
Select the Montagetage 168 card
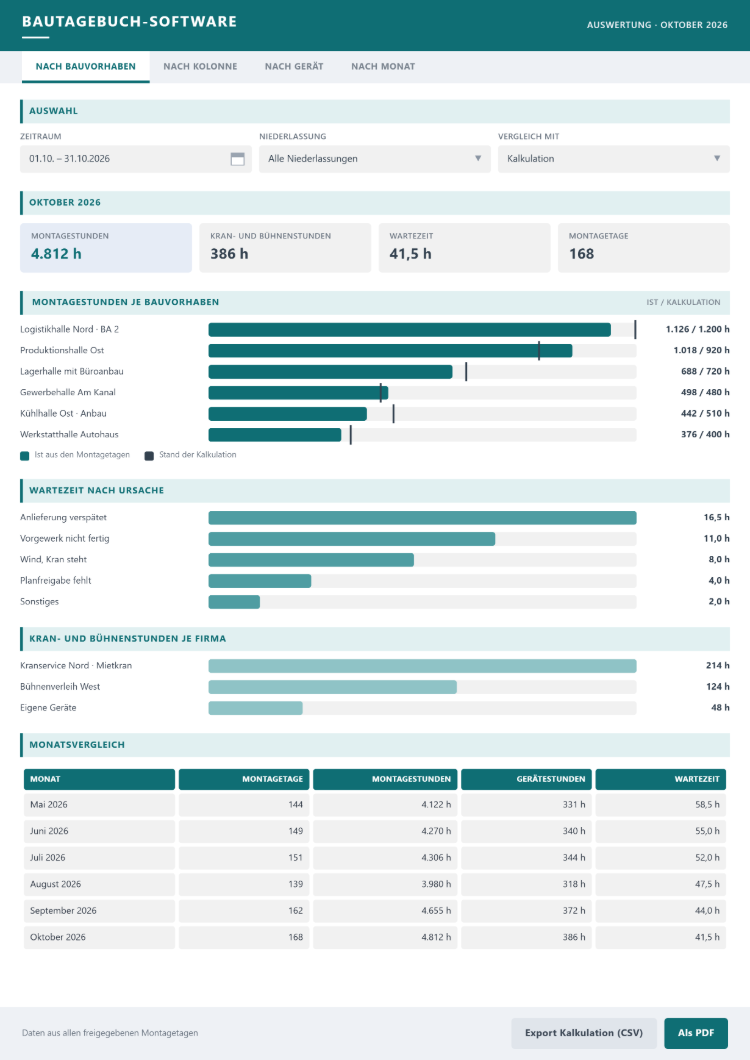point(644,247)
